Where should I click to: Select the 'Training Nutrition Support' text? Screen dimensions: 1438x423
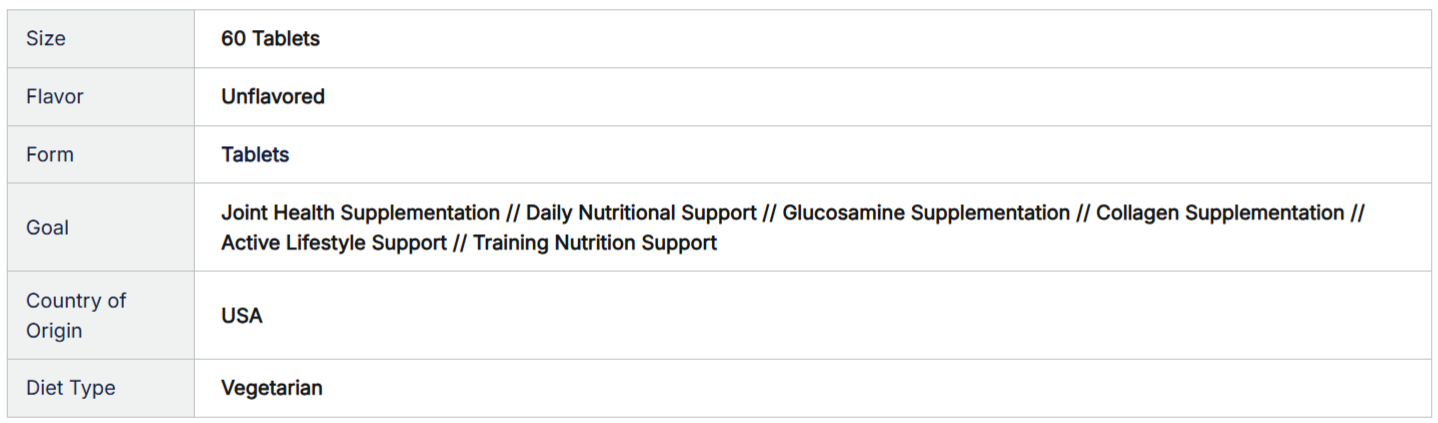[x=595, y=243]
